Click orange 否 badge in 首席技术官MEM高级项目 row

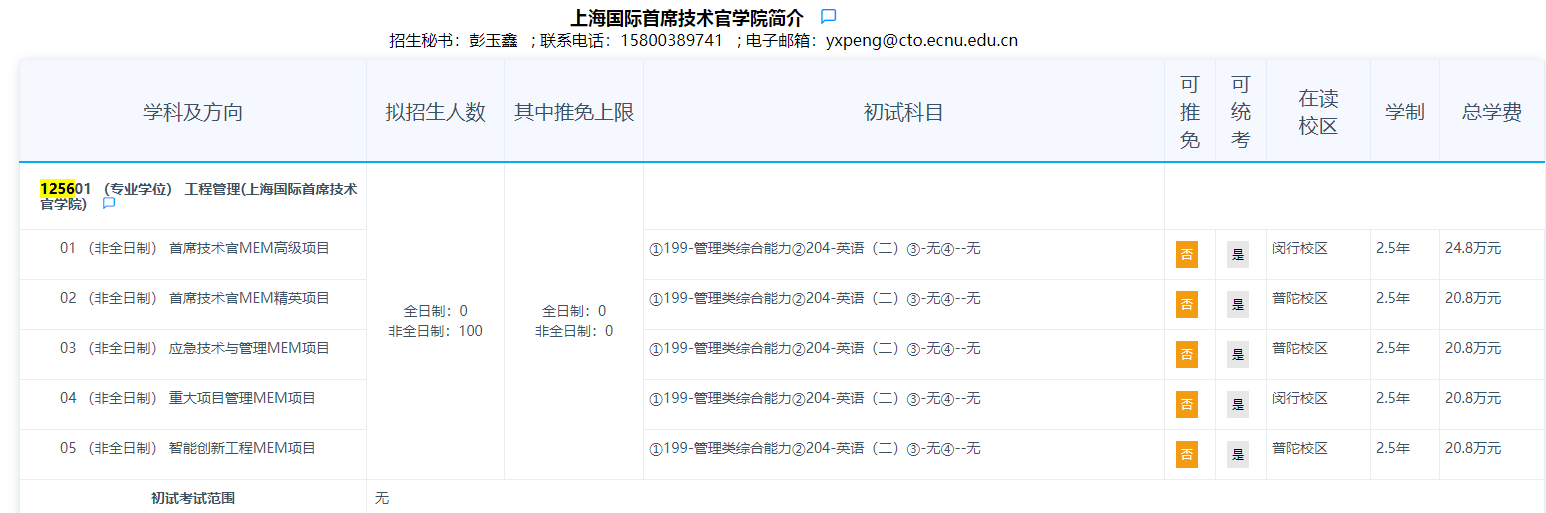point(1186,254)
